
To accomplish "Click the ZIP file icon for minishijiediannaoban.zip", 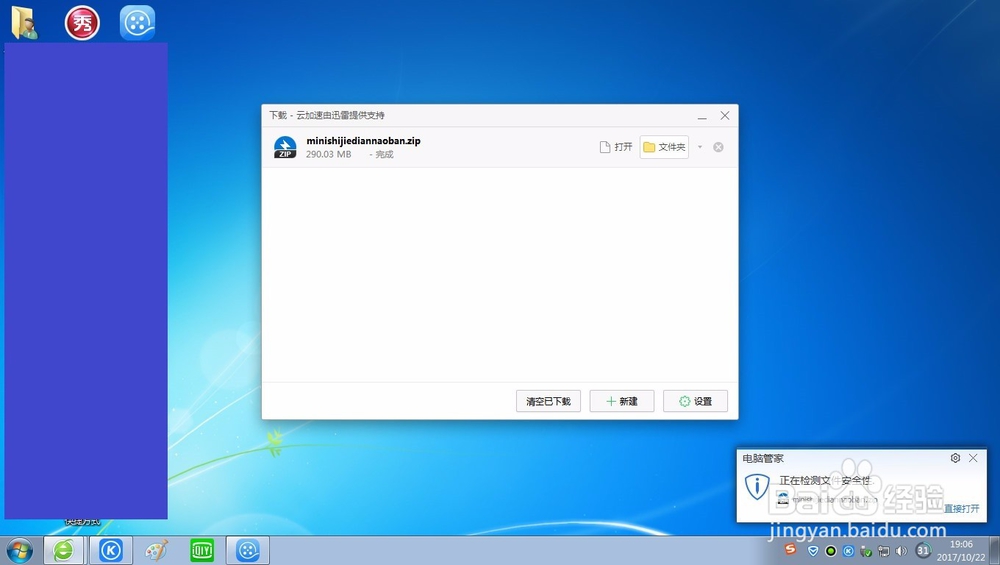I will [285, 147].
